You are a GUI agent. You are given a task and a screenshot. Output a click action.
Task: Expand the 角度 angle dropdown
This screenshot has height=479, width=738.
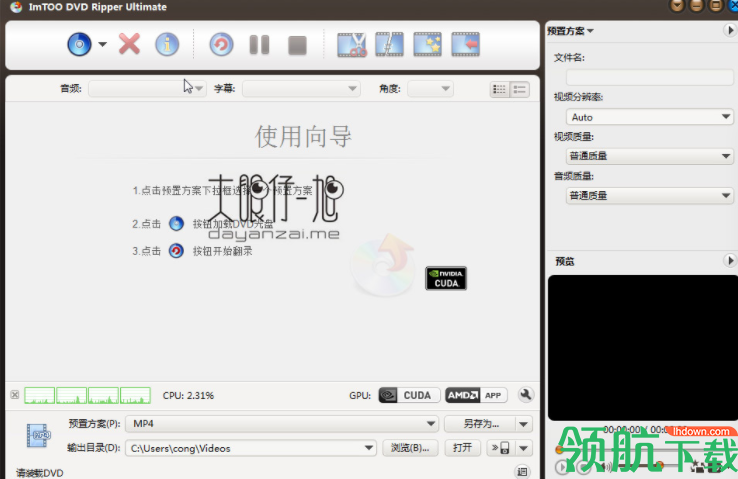coord(430,88)
